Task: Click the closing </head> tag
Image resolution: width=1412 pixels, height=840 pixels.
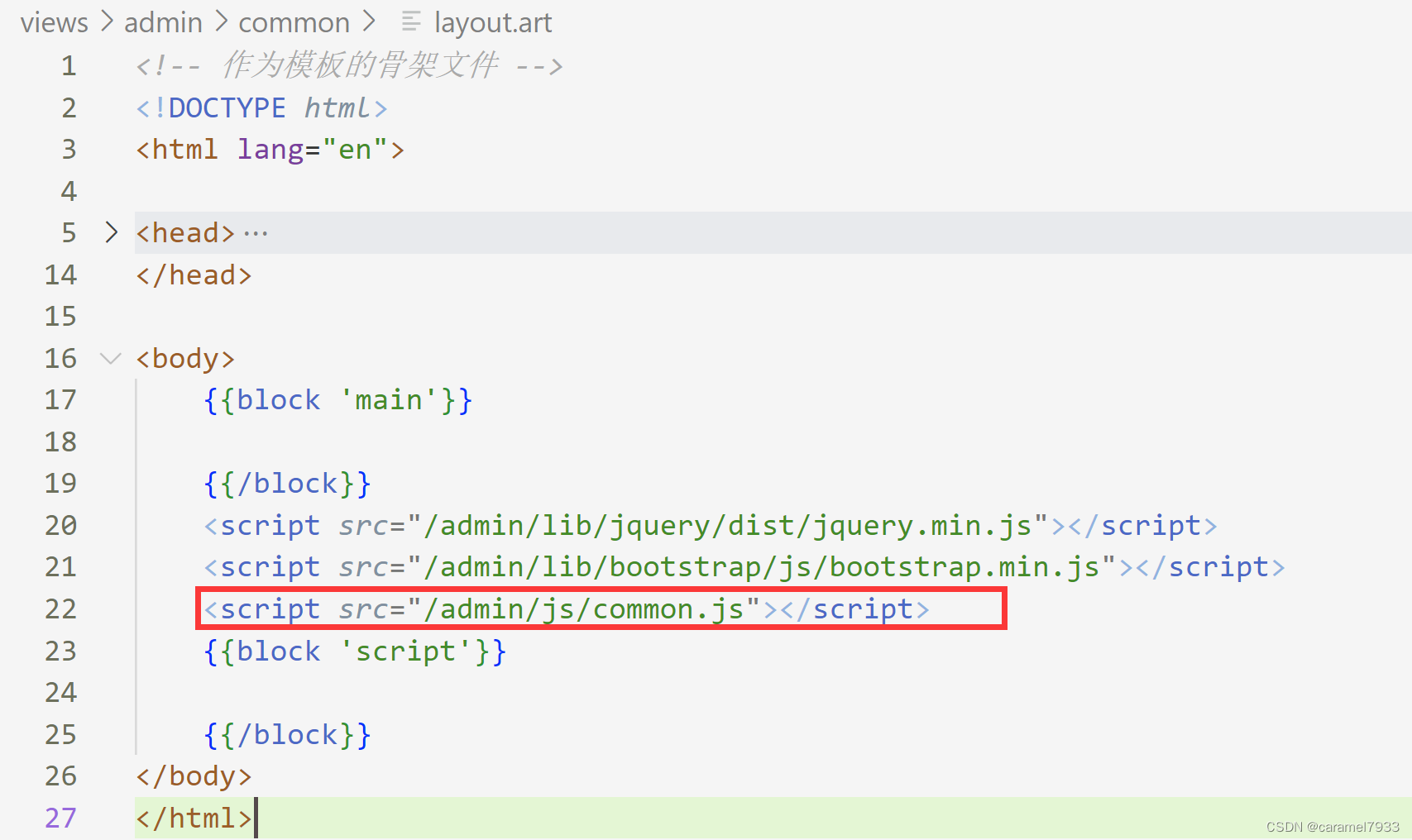Action: point(194,275)
